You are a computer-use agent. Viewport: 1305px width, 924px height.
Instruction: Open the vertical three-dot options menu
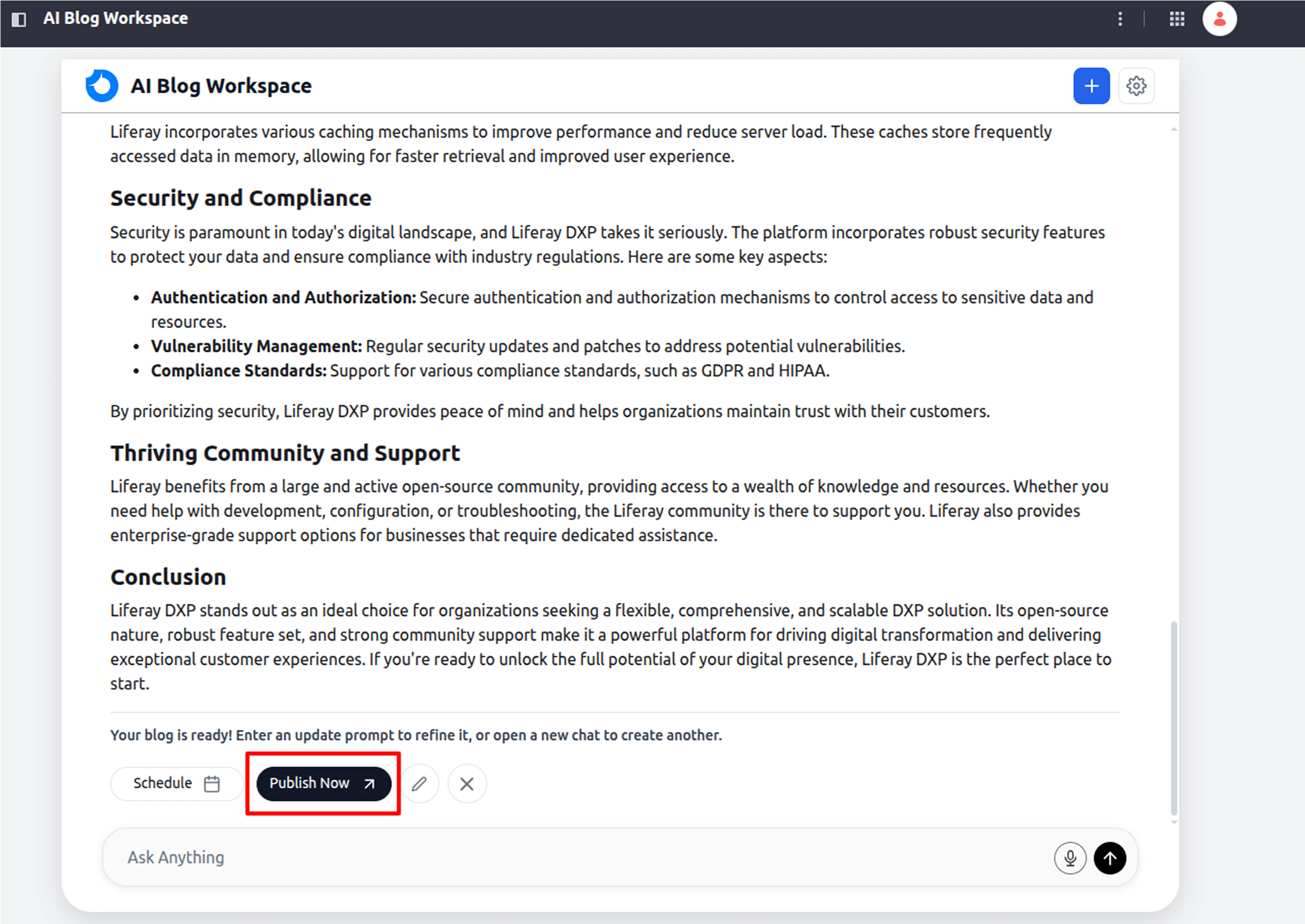[1120, 19]
